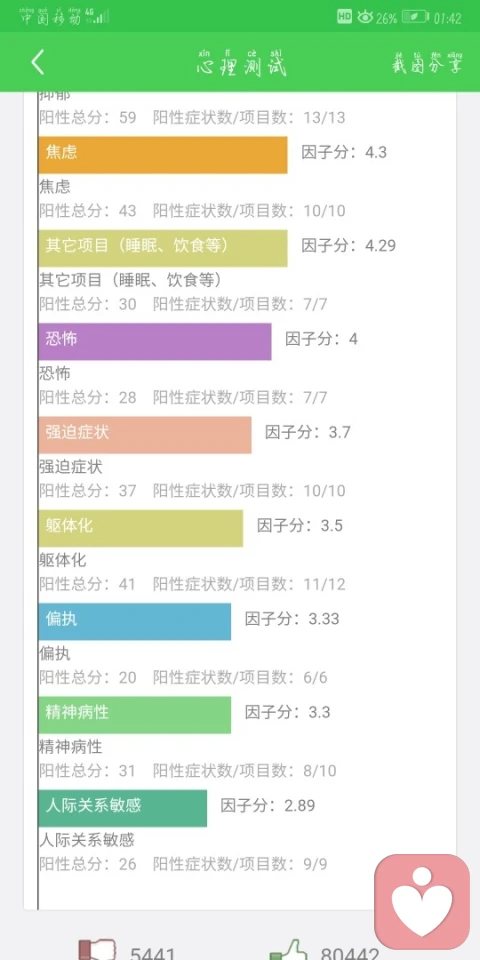
Task: Open 截图分享 screenshot share option
Action: [x=426, y=62]
